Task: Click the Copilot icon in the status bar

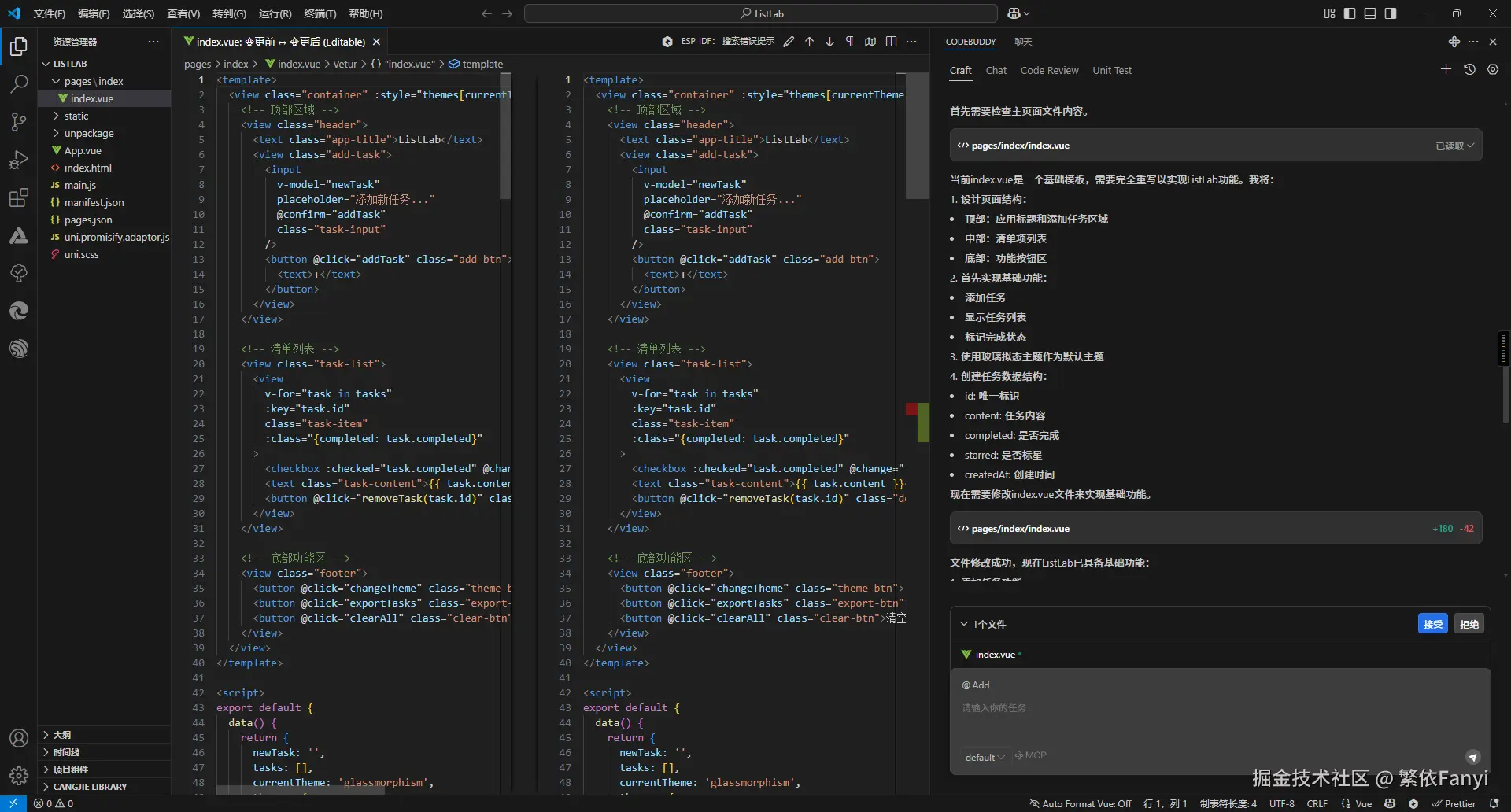Action: coord(1390,803)
